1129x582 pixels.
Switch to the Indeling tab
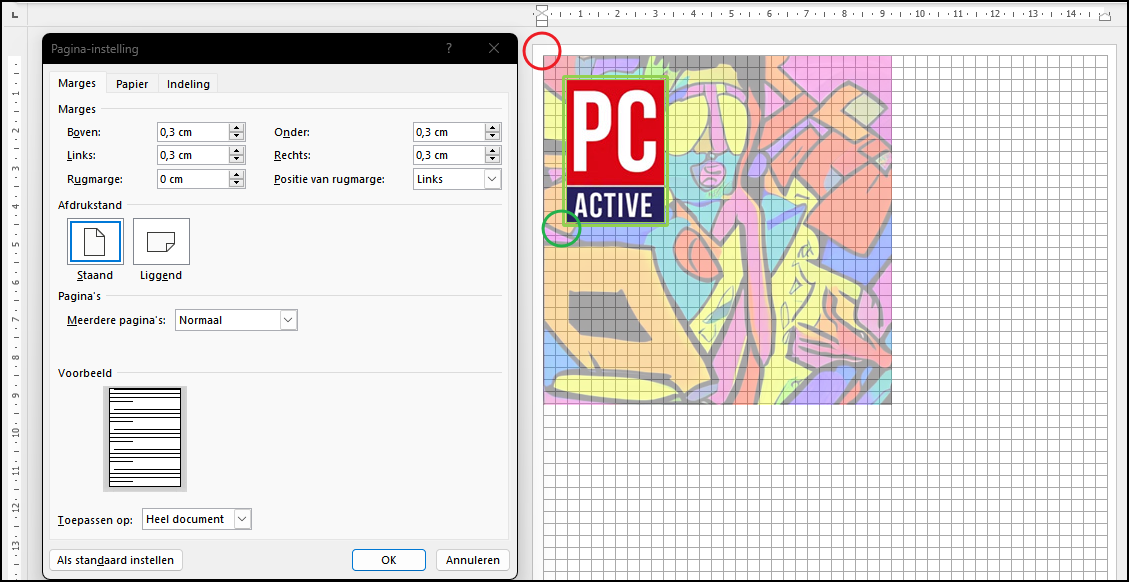coord(188,84)
